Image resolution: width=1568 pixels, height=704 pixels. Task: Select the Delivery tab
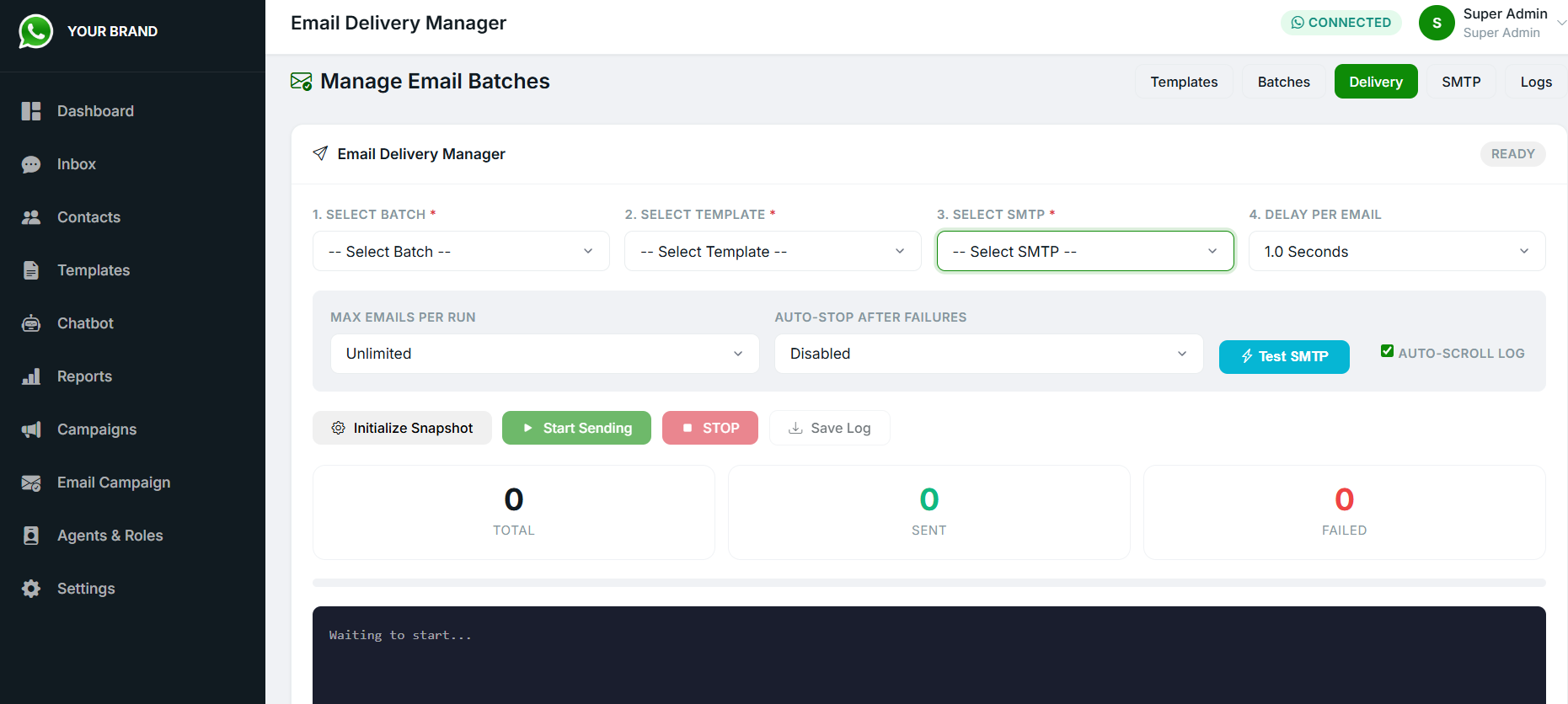pos(1376,82)
